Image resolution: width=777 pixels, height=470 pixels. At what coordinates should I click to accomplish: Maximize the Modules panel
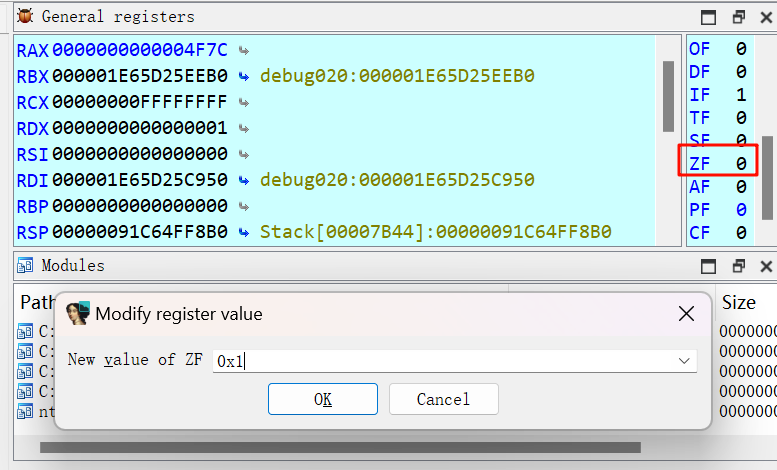coord(709,267)
